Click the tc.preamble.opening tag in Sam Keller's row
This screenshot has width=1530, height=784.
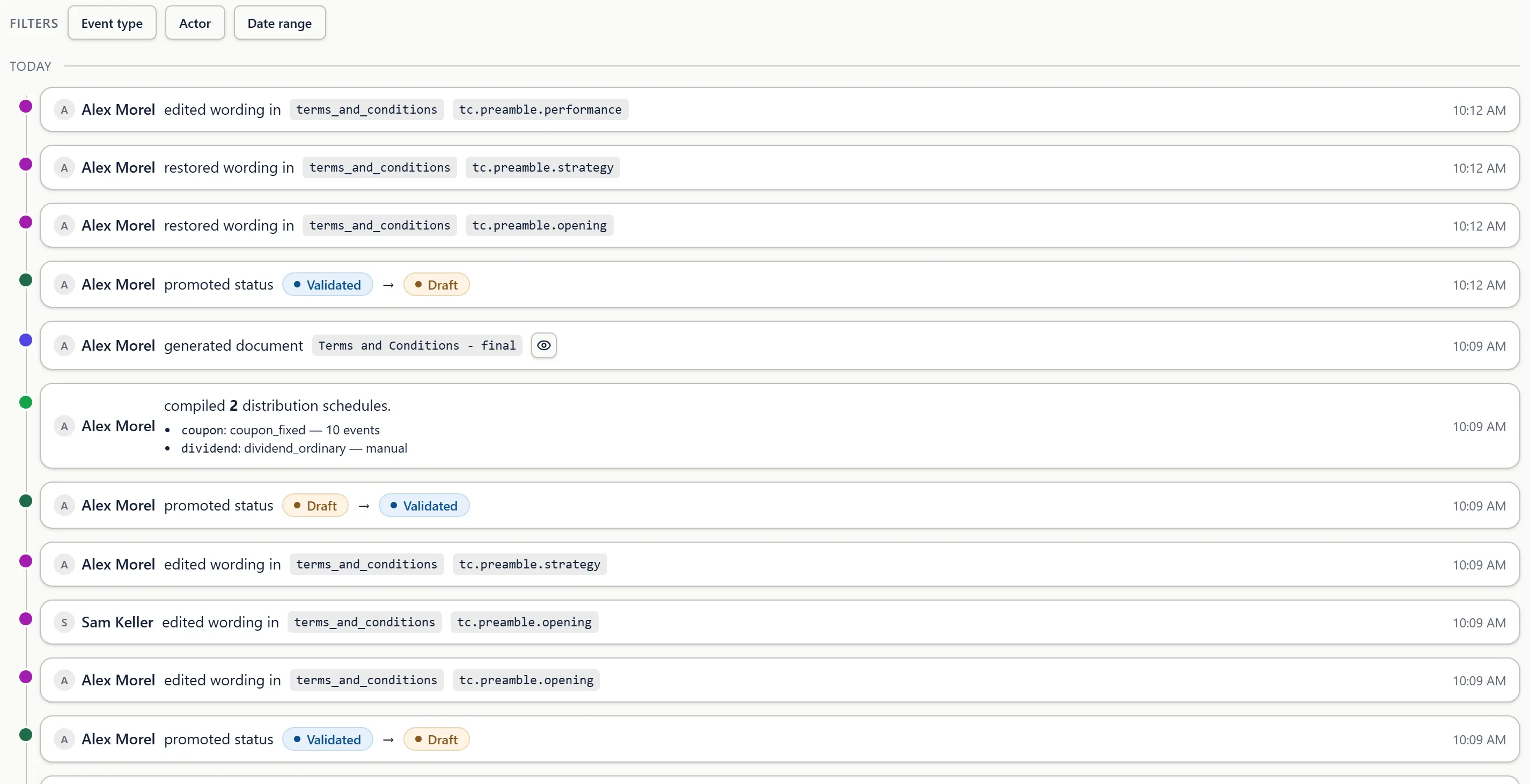(x=524, y=622)
